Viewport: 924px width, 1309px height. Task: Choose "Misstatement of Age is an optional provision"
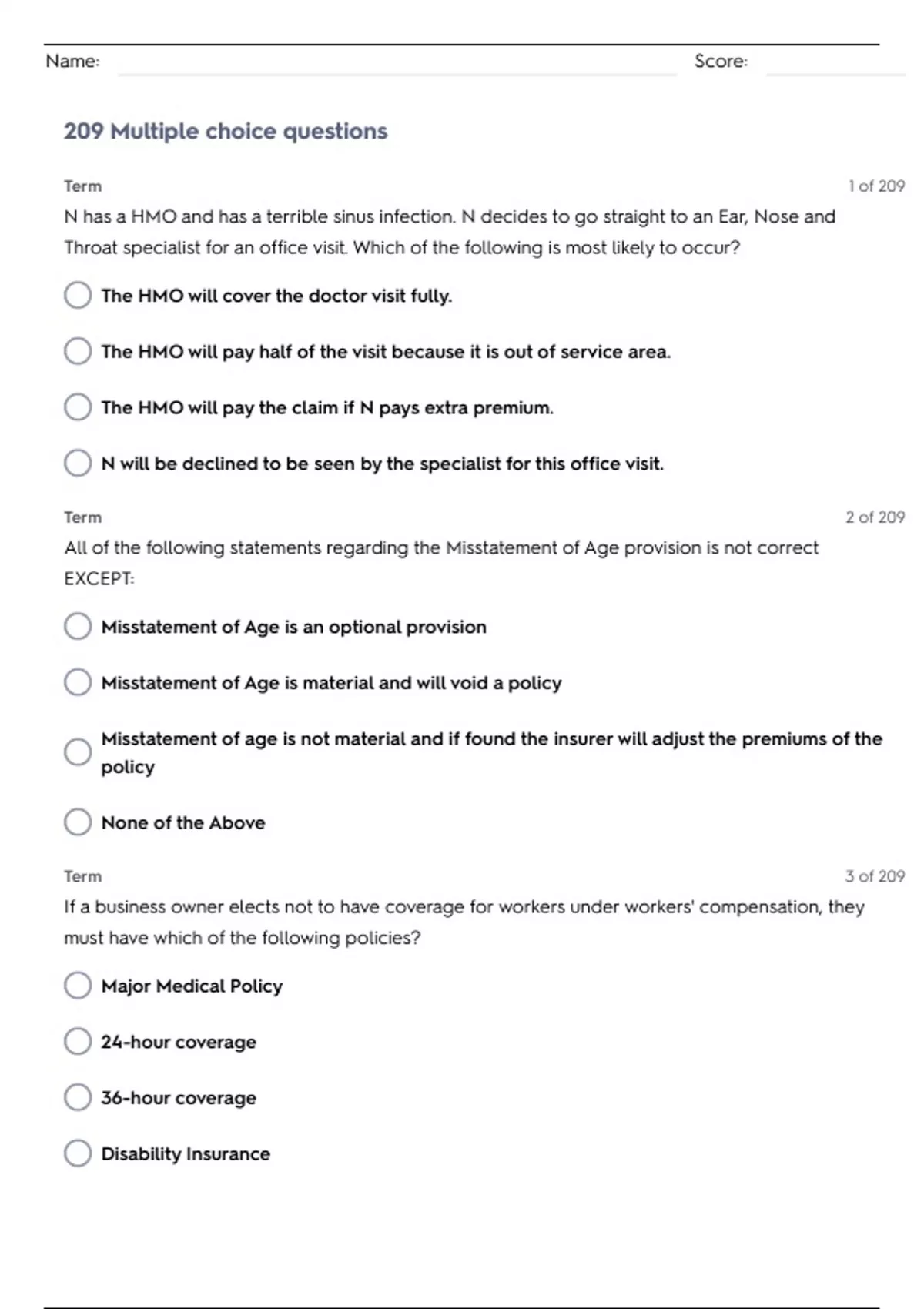(x=78, y=627)
